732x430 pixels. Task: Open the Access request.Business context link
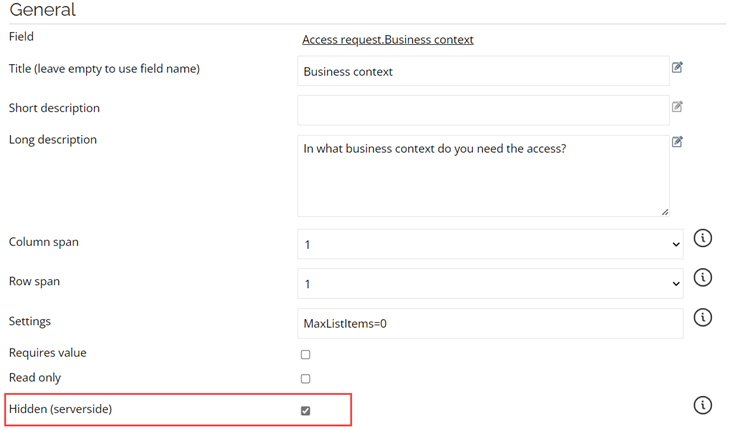click(x=387, y=40)
